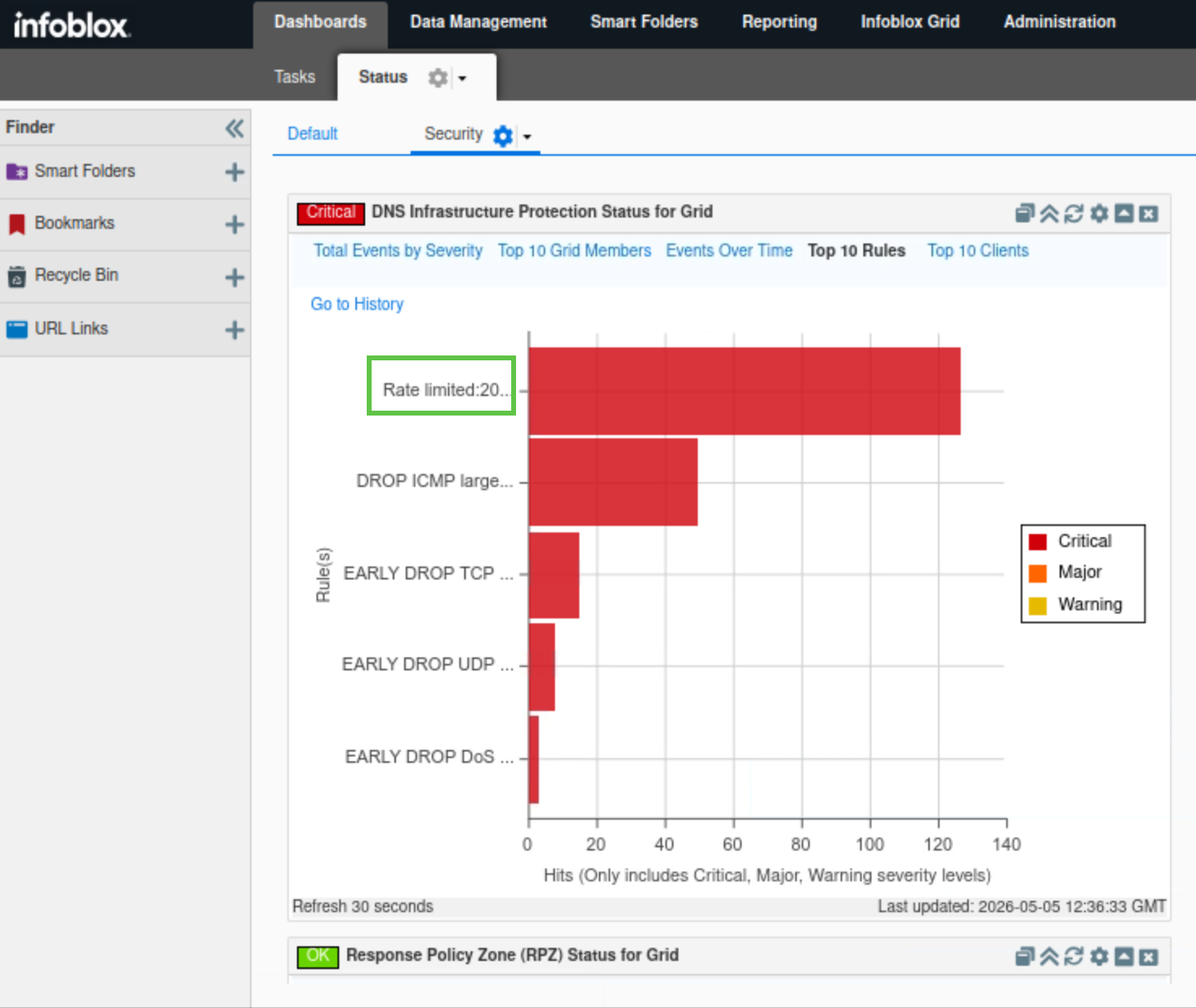Viewport: 1196px width, 1008px height.
Task: Click the blue gear on the Security tab
Action: tap(503, 136)
